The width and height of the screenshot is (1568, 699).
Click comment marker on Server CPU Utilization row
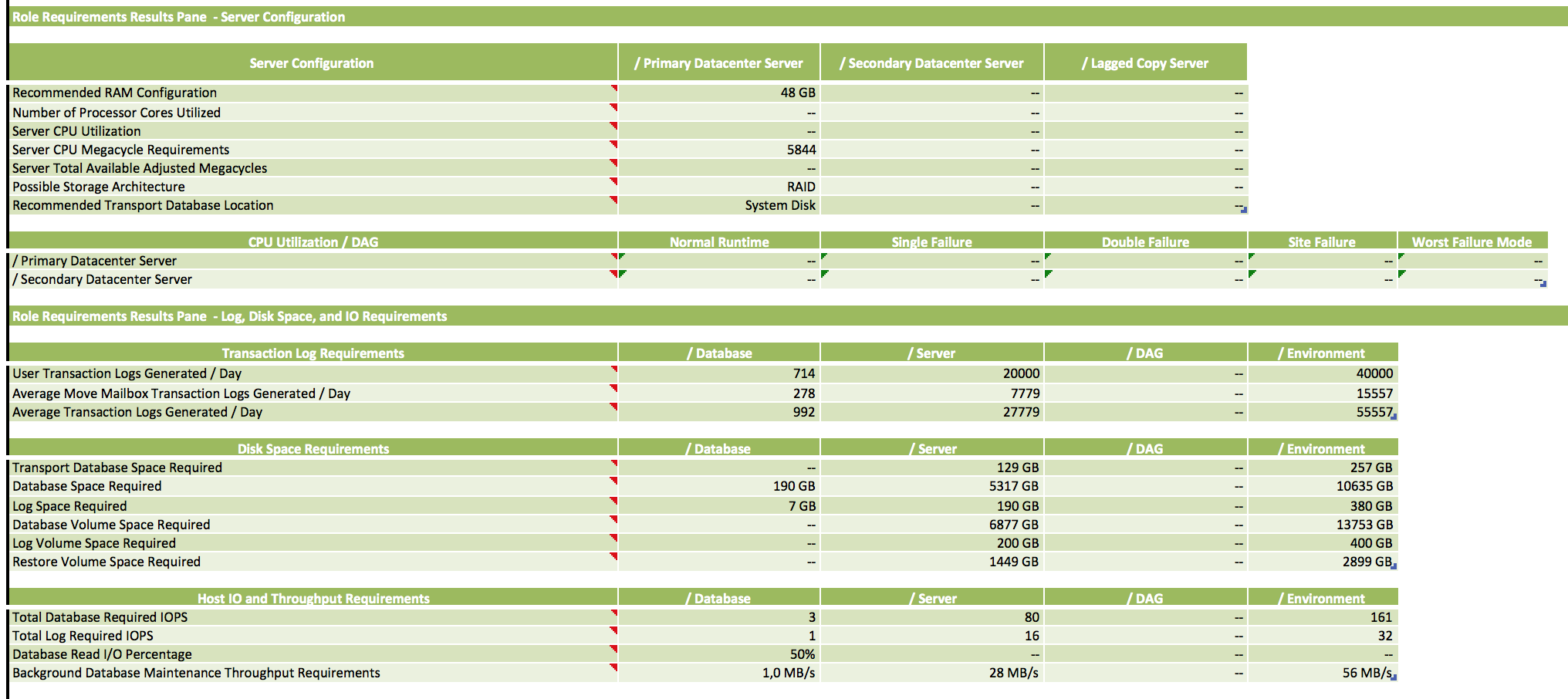[x=614, y=126]
